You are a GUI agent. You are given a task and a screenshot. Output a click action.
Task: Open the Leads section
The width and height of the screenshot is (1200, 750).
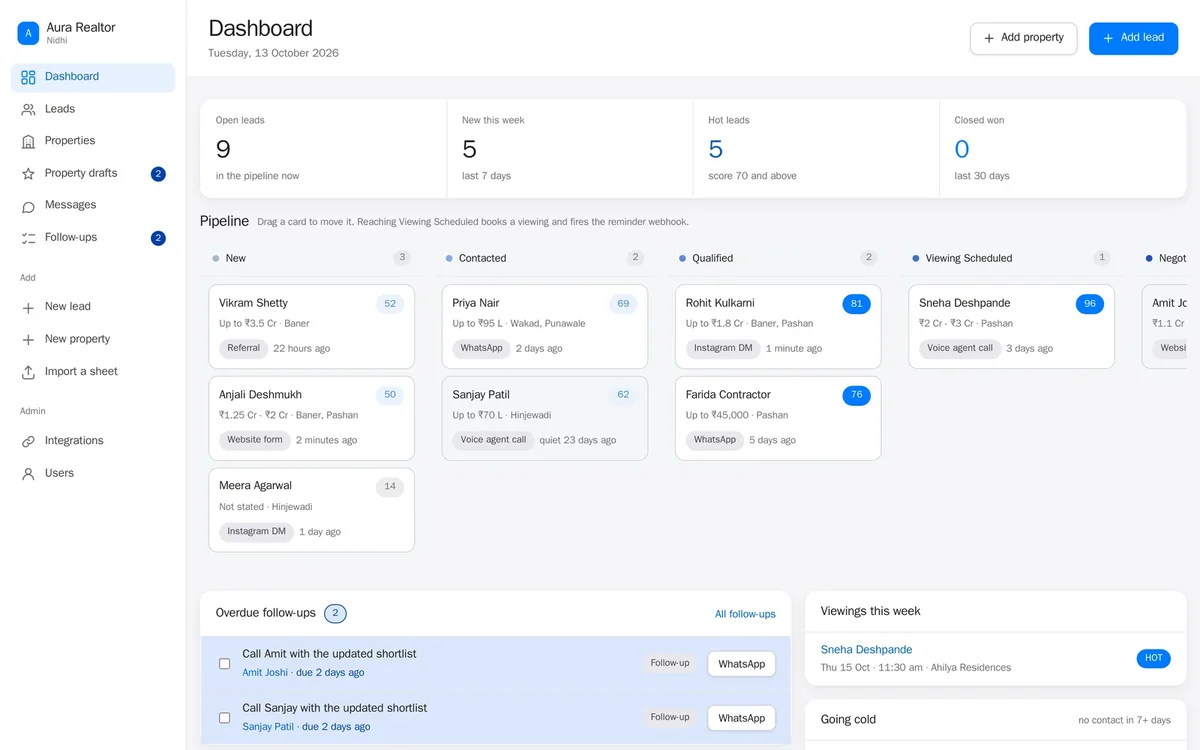[x=93, y=109]
